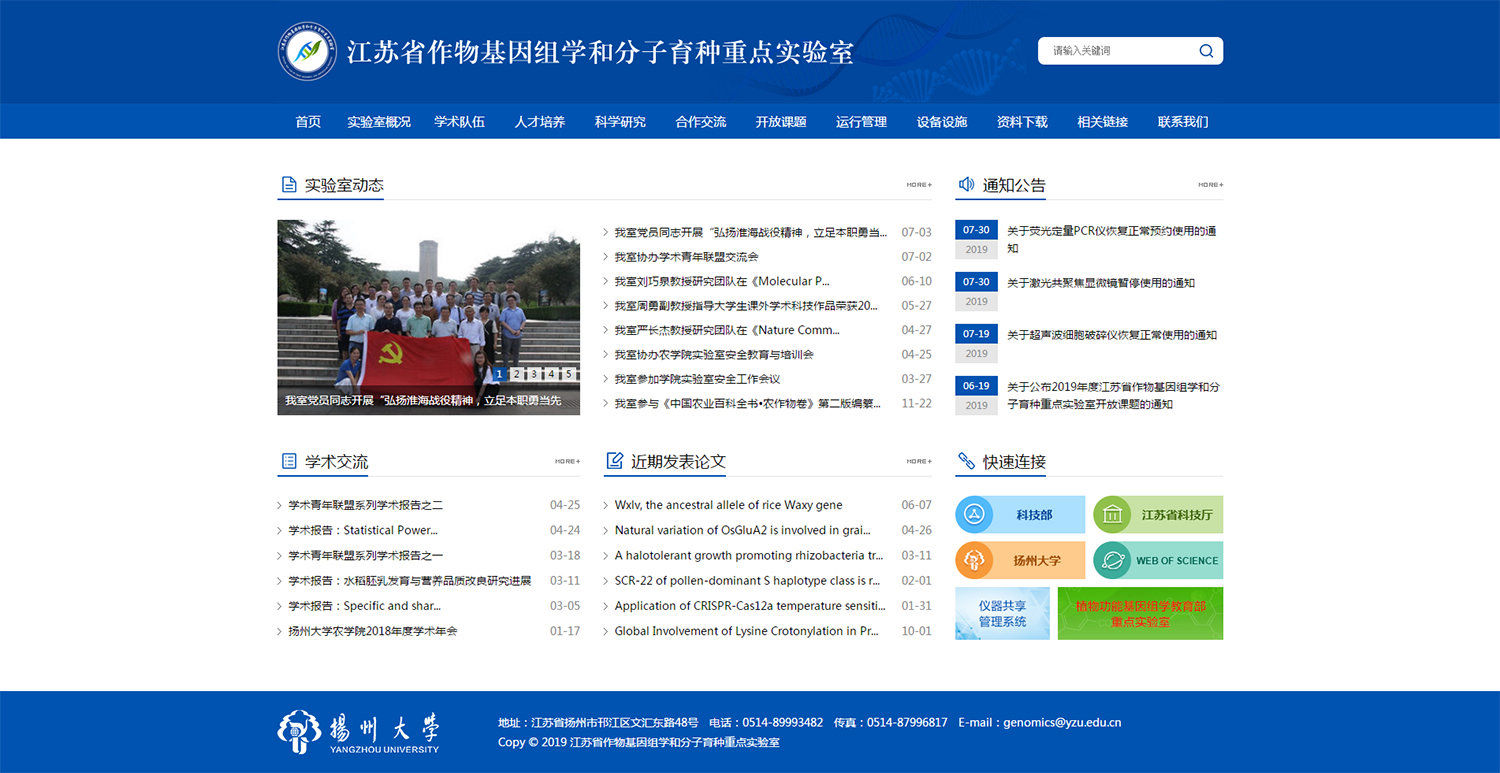Screen dimensions: 1500x773
Task: Click the Web of Science globe icon
Action: (x=1112, y=560)
